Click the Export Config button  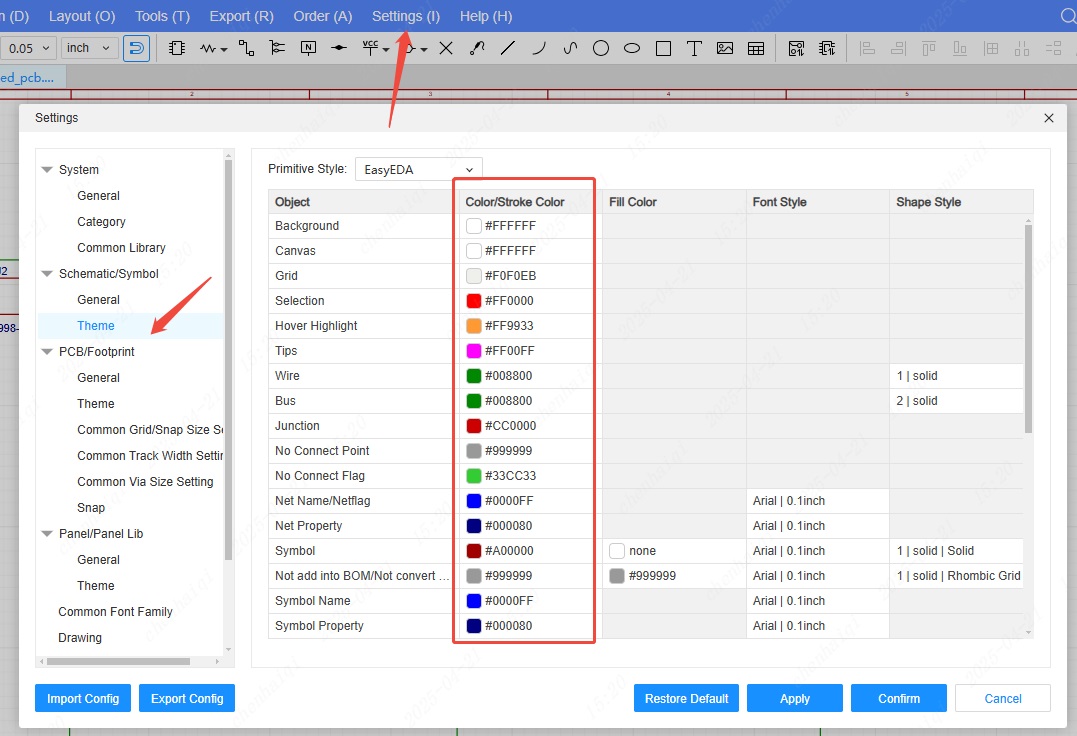coord(187,698)
